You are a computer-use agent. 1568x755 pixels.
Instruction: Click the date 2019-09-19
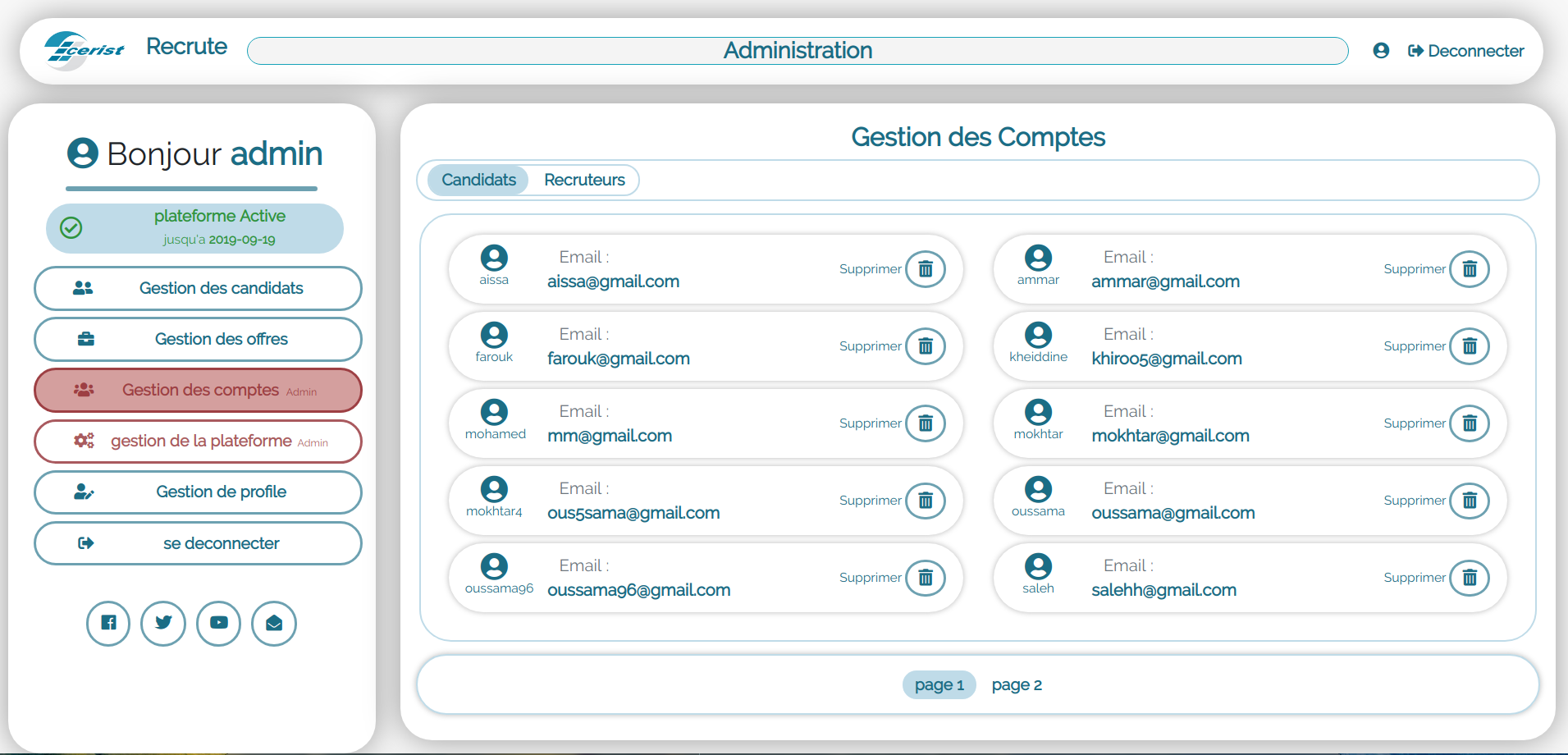(x=242, y=240)
